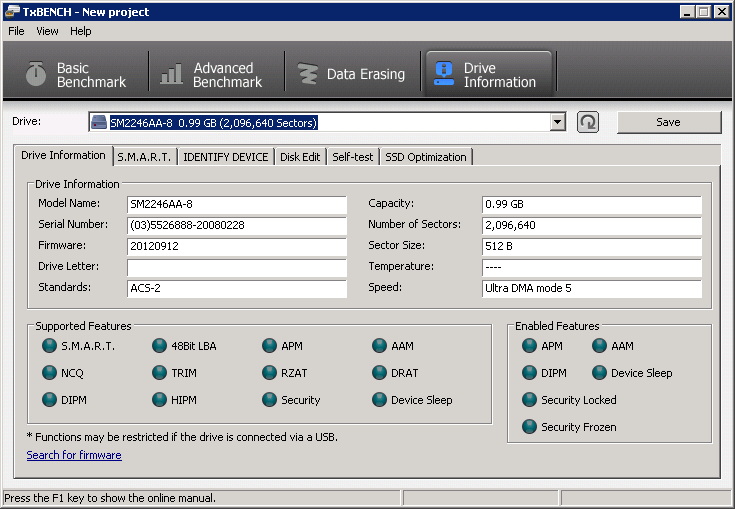Viewport: 735px width, 509px height.
Task: Switch to the IDENTIFY DEVICE tab
Action: [225, 157]
